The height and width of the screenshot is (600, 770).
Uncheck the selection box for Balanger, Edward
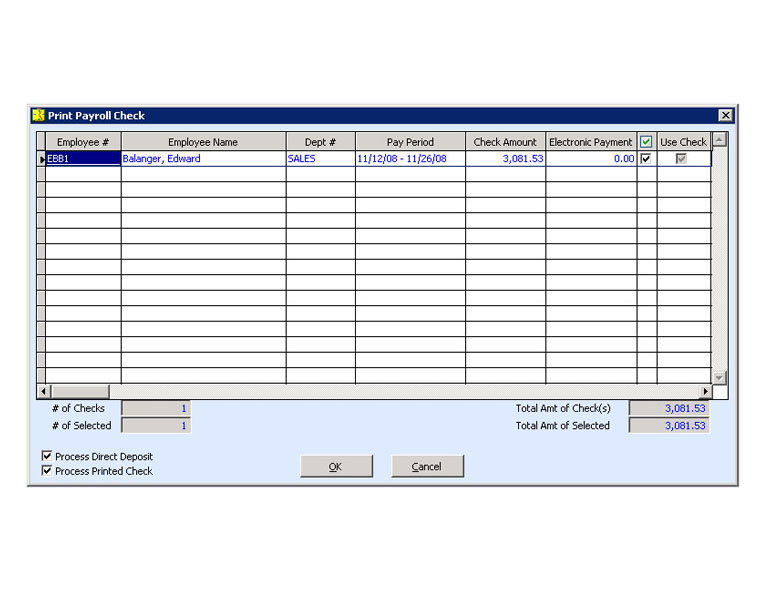646,158
